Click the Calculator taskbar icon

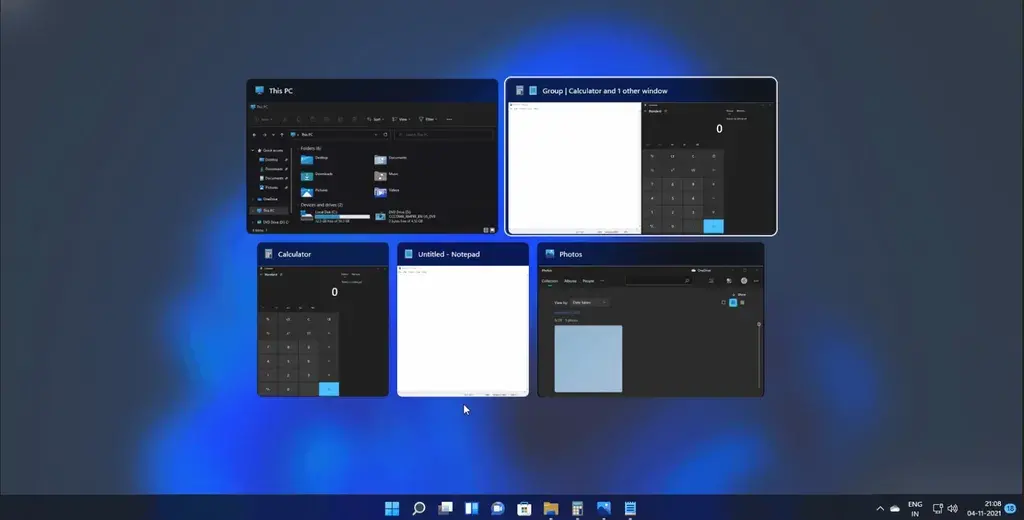click(577, 508)
